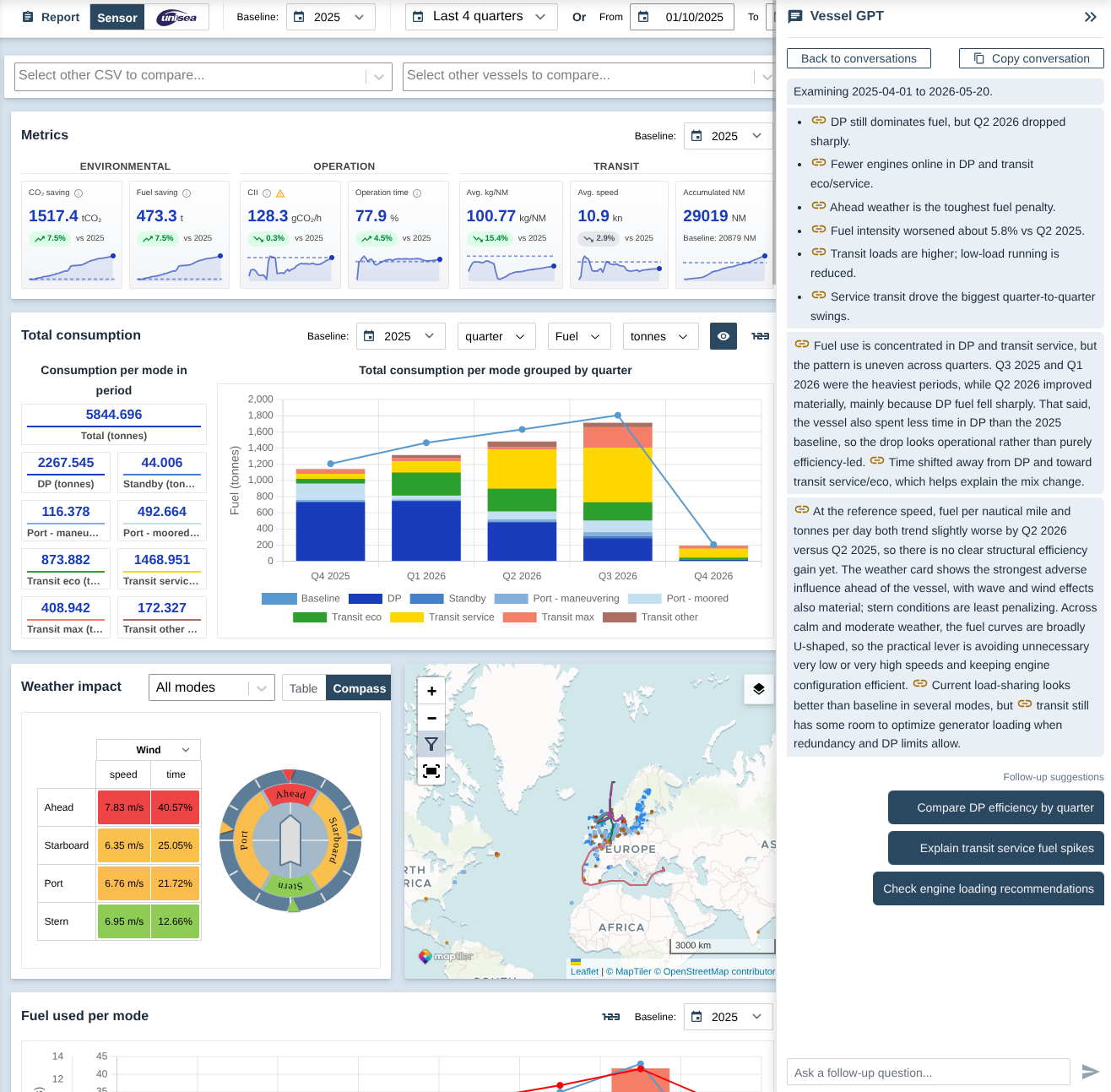The width and height of the screenshot is (1111, 1092).
Task: Open the Fuel type dropdown
Action: (579, 336)
